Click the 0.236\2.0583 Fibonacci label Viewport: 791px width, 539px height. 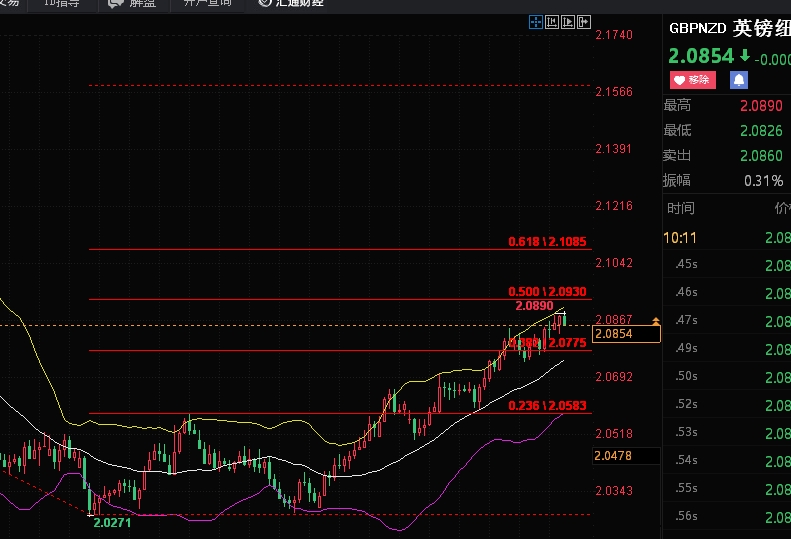(x=547, y=406)
